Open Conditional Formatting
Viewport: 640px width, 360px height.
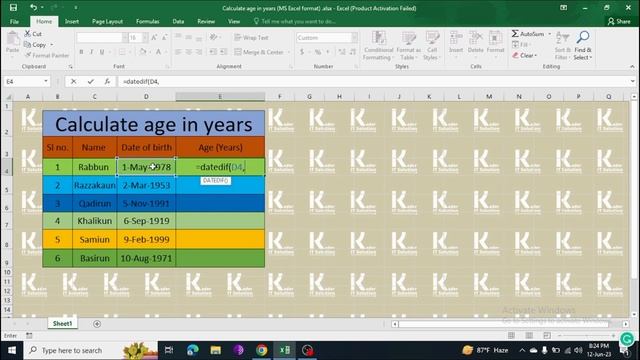(x=378, y=46)
